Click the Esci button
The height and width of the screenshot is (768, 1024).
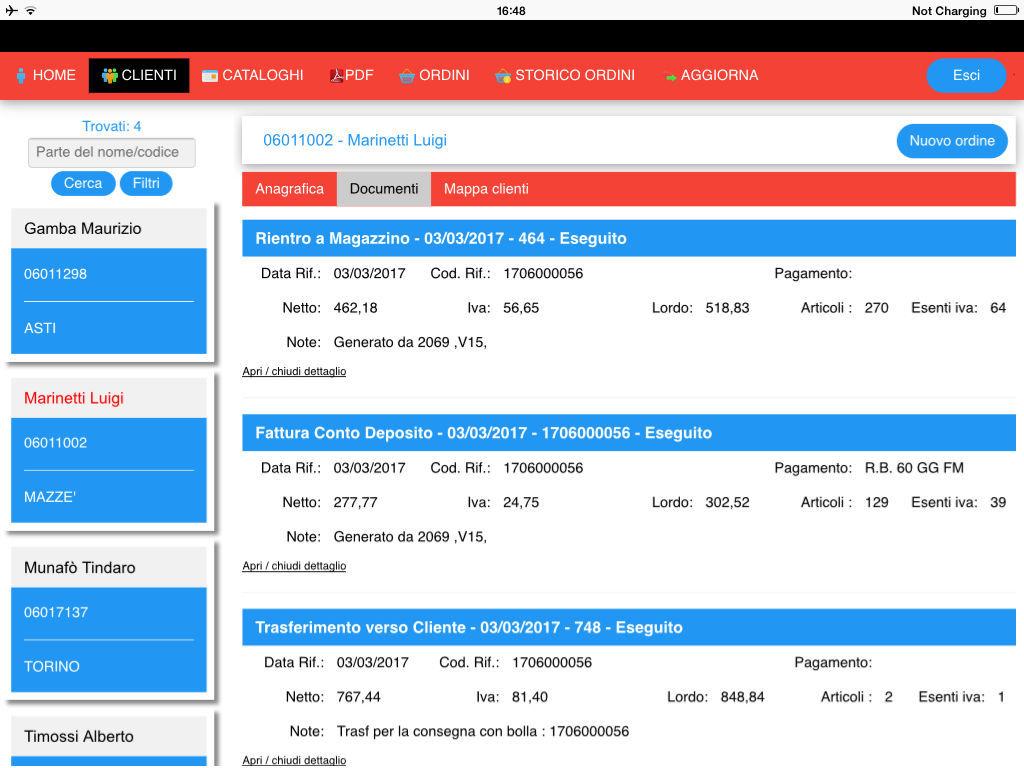[966, 75]
